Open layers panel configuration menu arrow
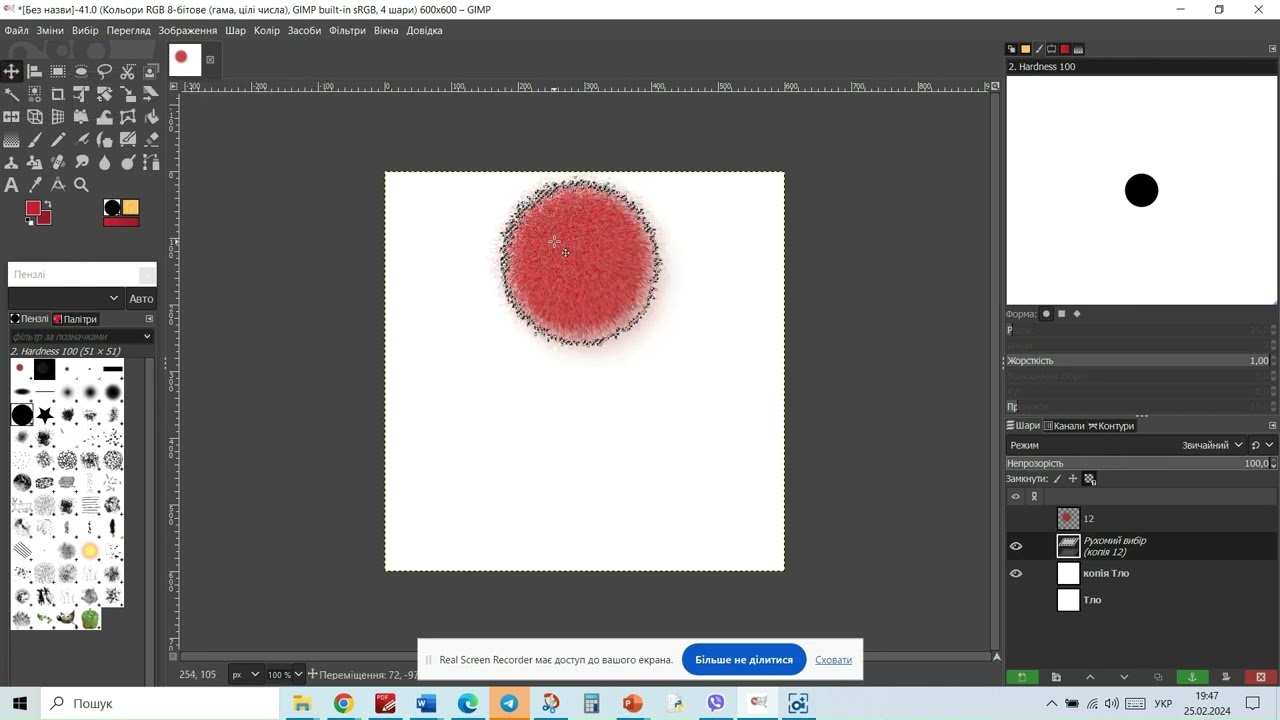1280x720 pixels. (x=1272, y=425)
